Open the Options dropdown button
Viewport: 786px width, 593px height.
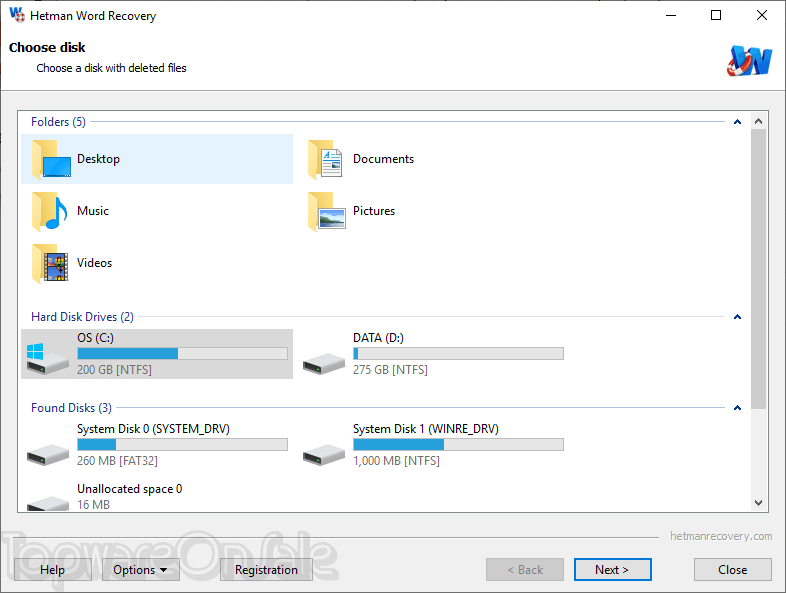tap(141, 569)
